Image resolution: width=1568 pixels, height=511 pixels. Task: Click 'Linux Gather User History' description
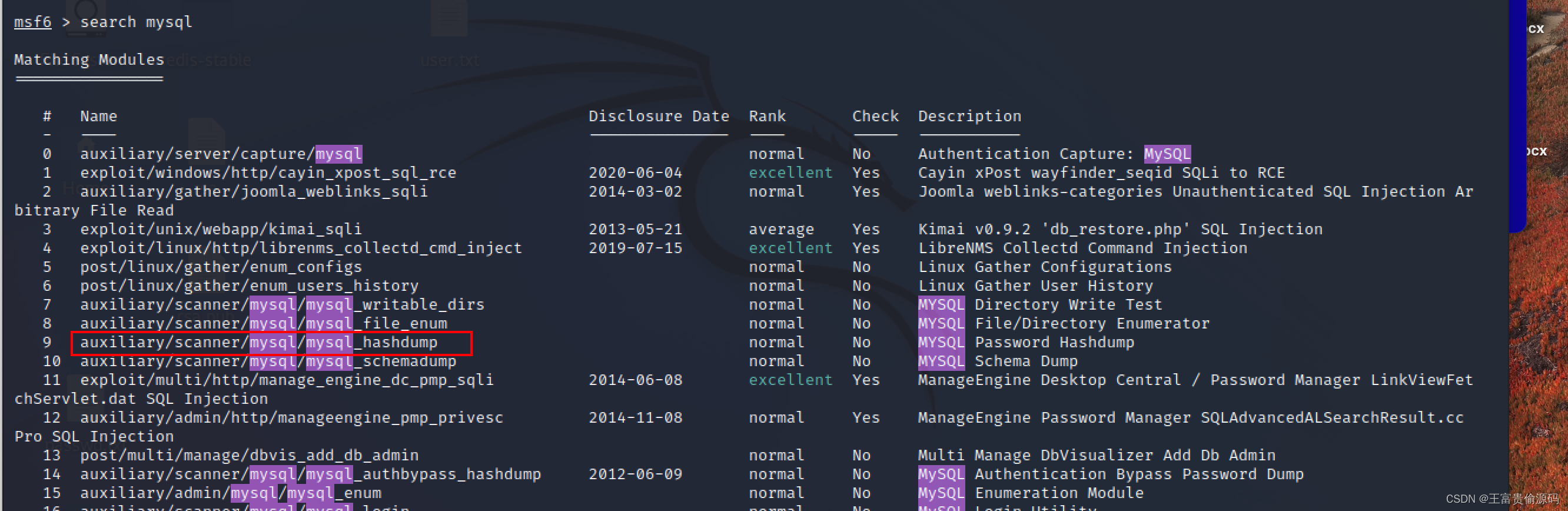pos(1035,286)
